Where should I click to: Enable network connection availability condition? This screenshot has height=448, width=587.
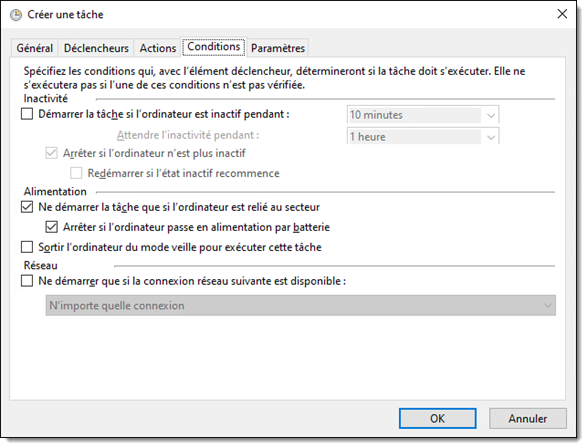click(27, 281)
